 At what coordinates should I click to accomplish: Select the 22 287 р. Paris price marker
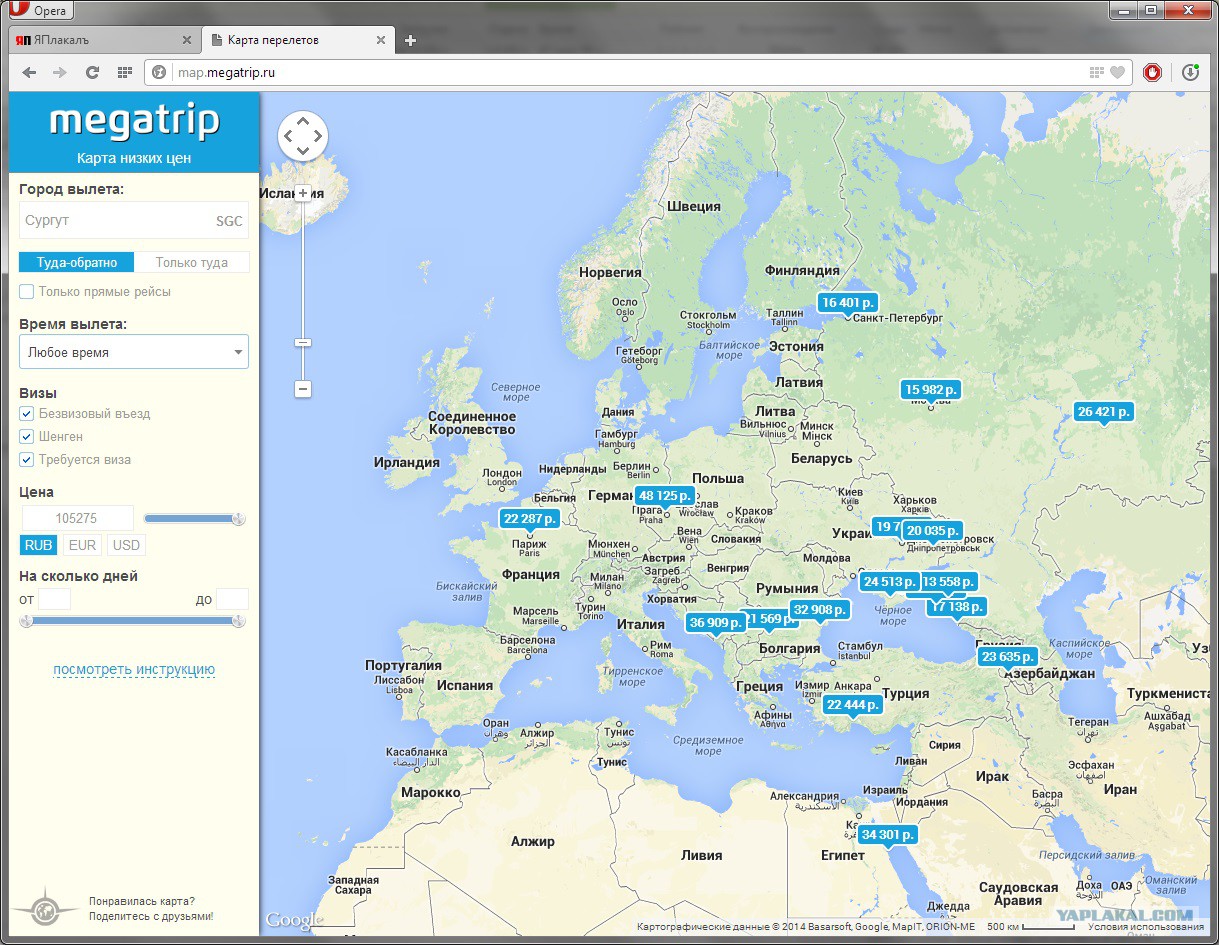coord(529,518)
